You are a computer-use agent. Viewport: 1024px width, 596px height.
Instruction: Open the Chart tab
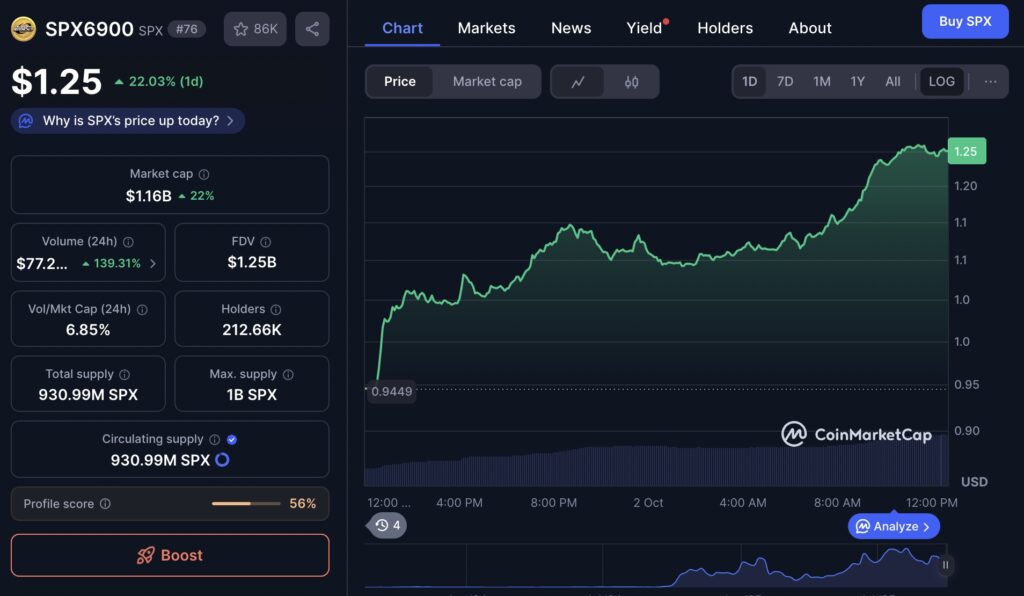pos(402,28)
